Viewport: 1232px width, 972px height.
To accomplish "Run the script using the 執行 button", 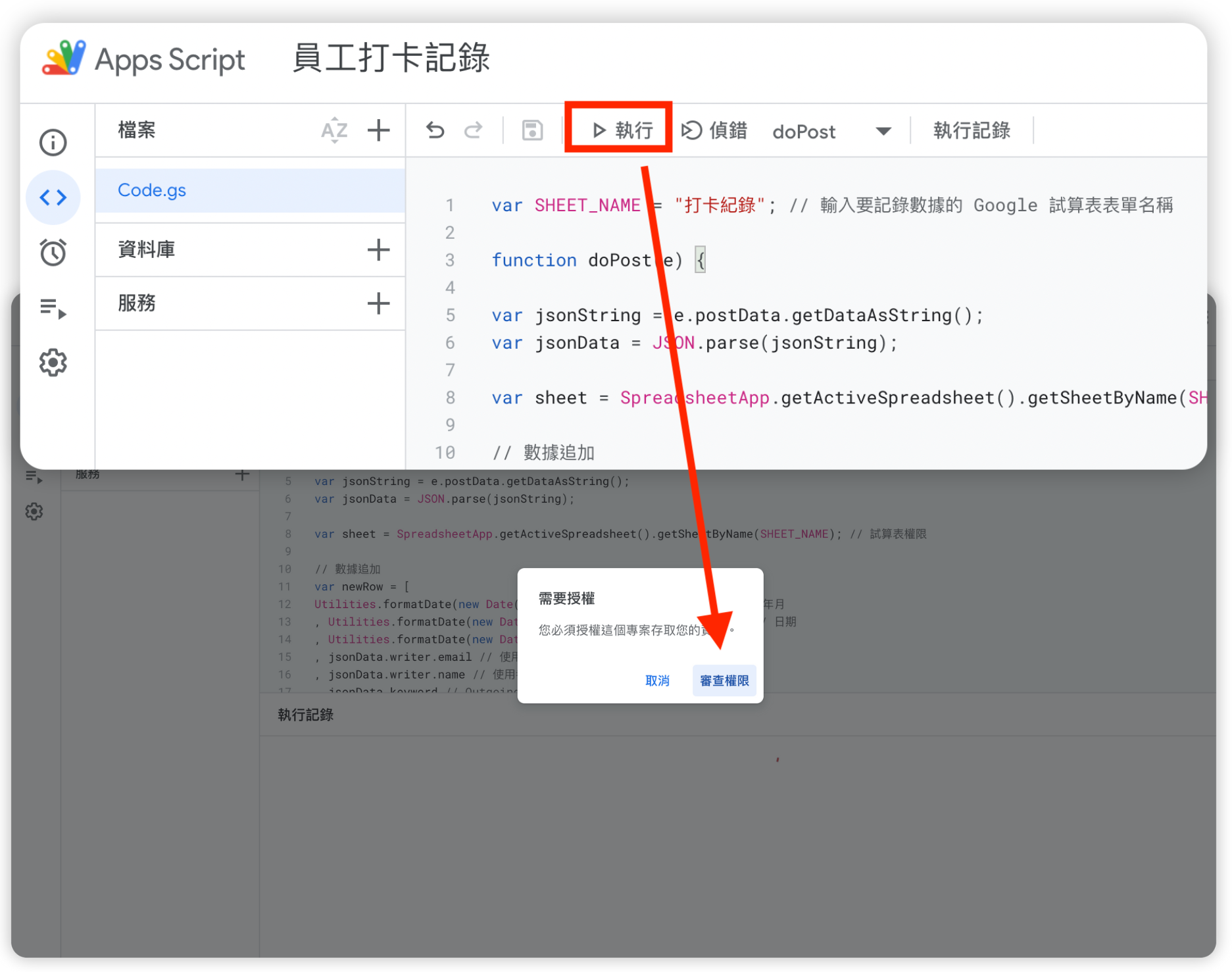I will 618,129.
